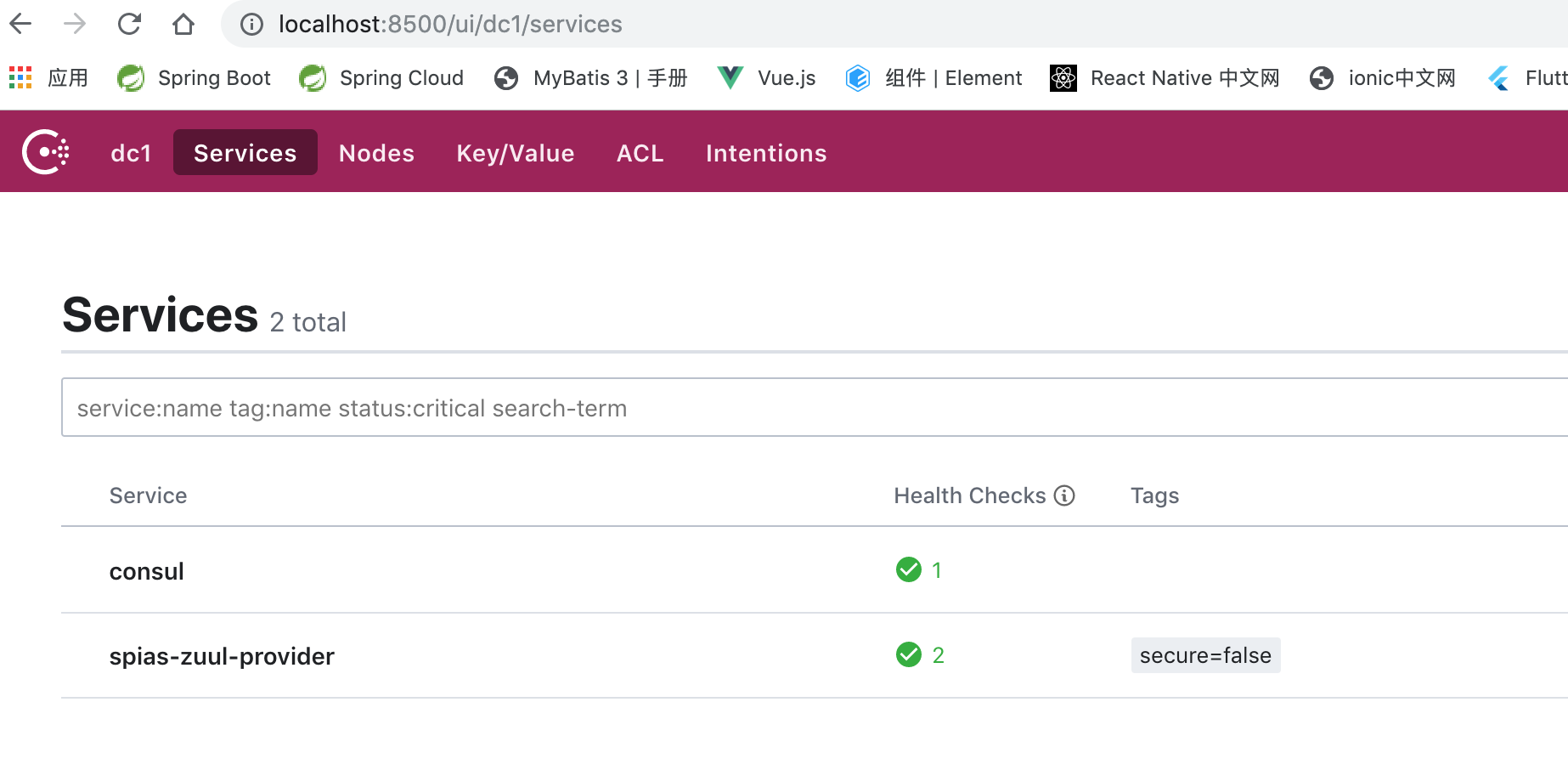This screenshot has height=770, width=1568.
Task: Click the browser back arrow
Action: (20, 24)
